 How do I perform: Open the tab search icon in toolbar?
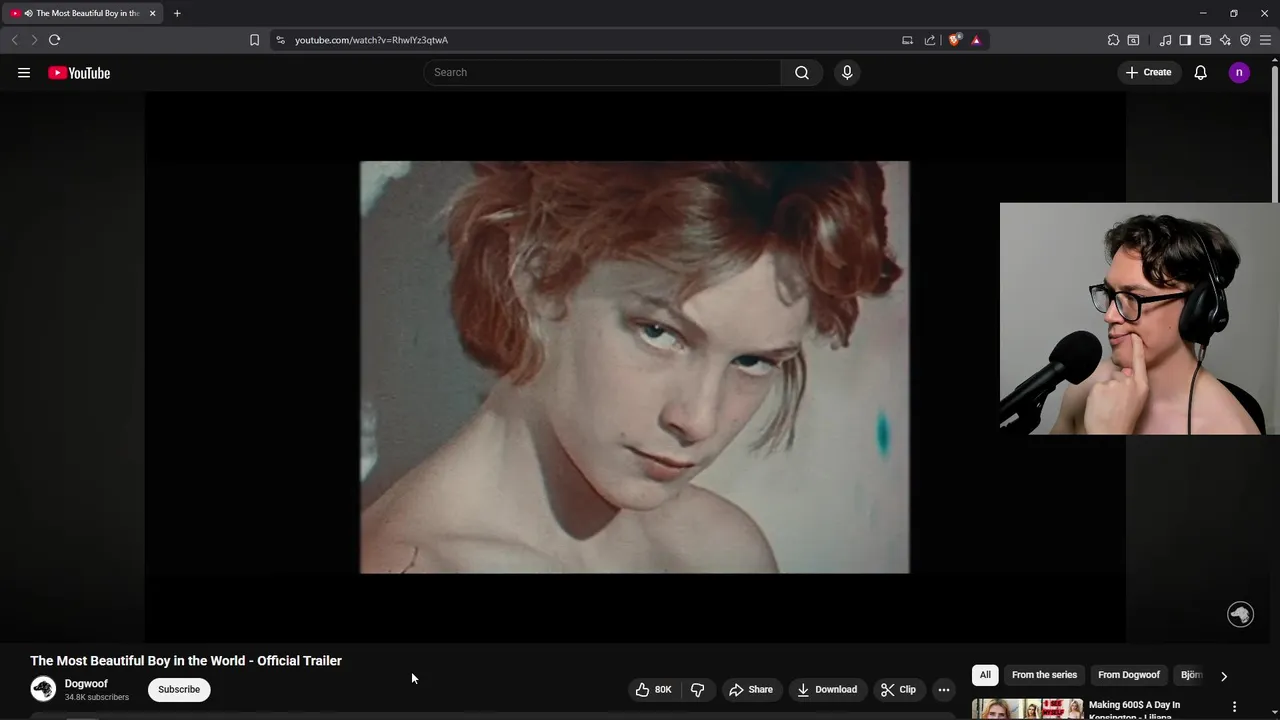pos(1133,40)
